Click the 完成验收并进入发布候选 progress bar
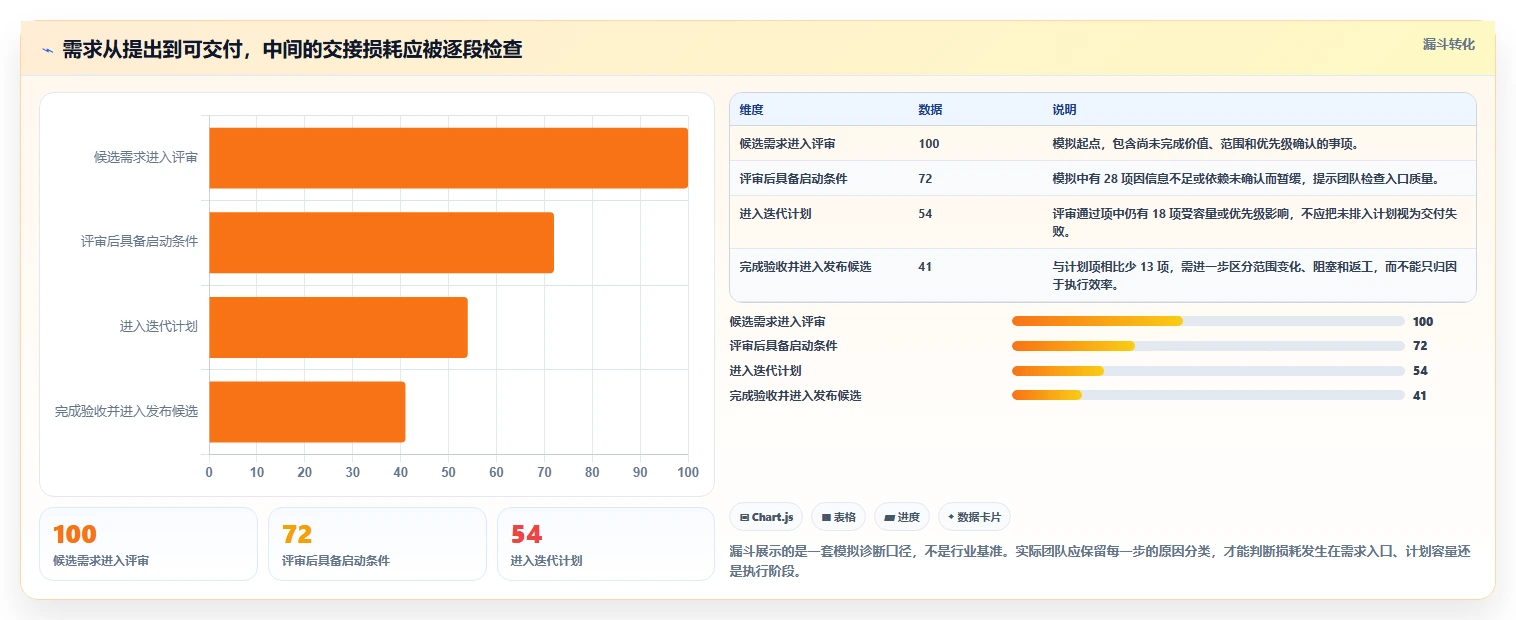Image resolution: width=1516 pixels, height=620 pixels. click(x=1208, y=395)
